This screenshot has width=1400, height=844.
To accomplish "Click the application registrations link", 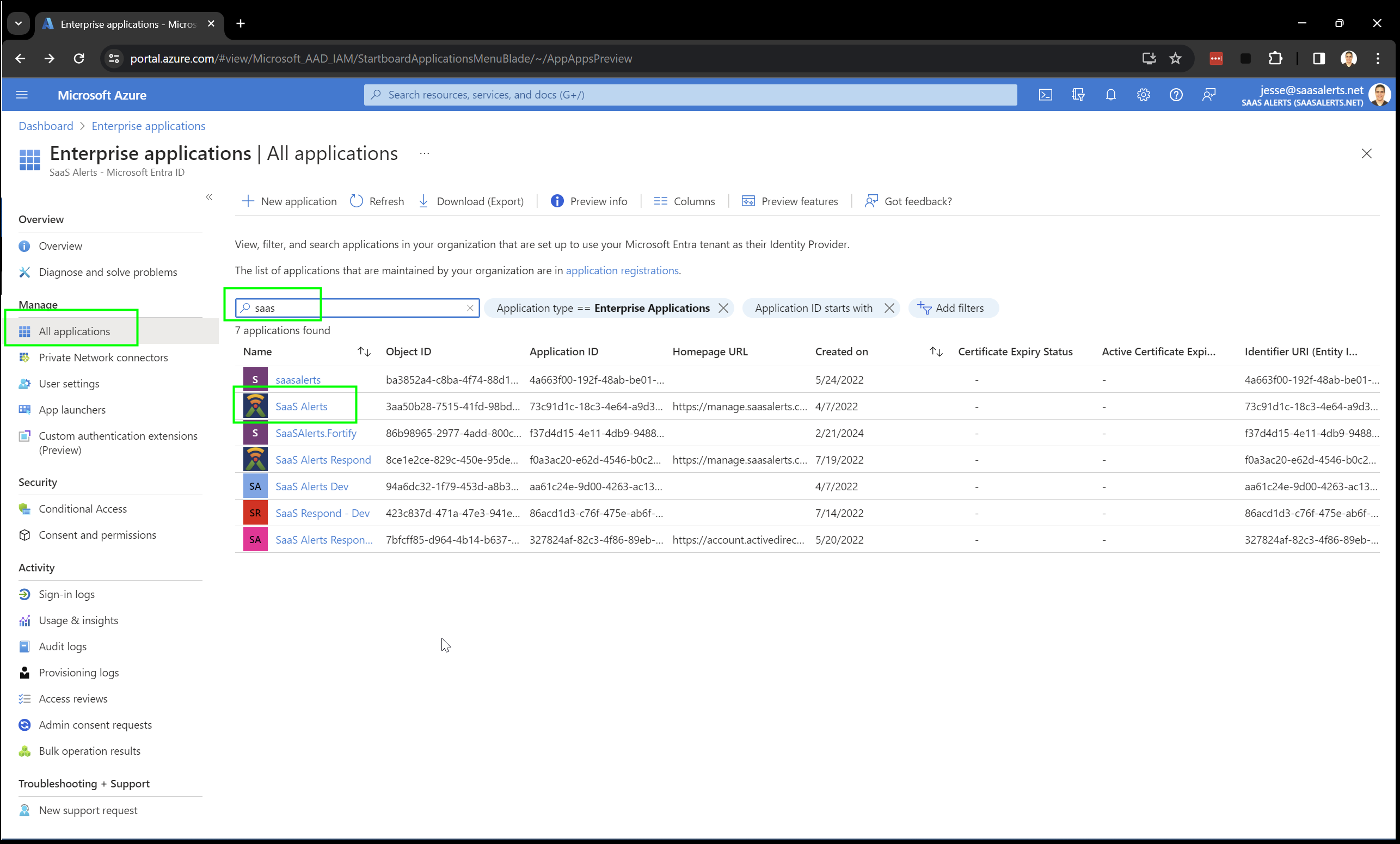I will pos(622,270).
